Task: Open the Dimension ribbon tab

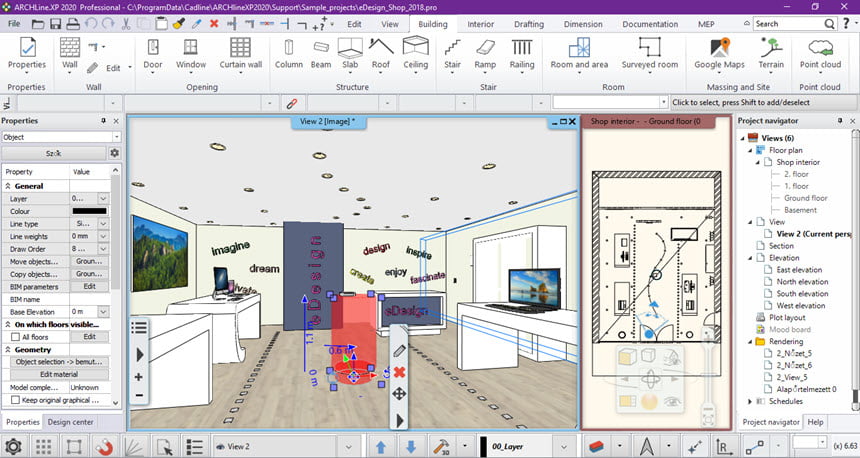Action: [583, 24]
